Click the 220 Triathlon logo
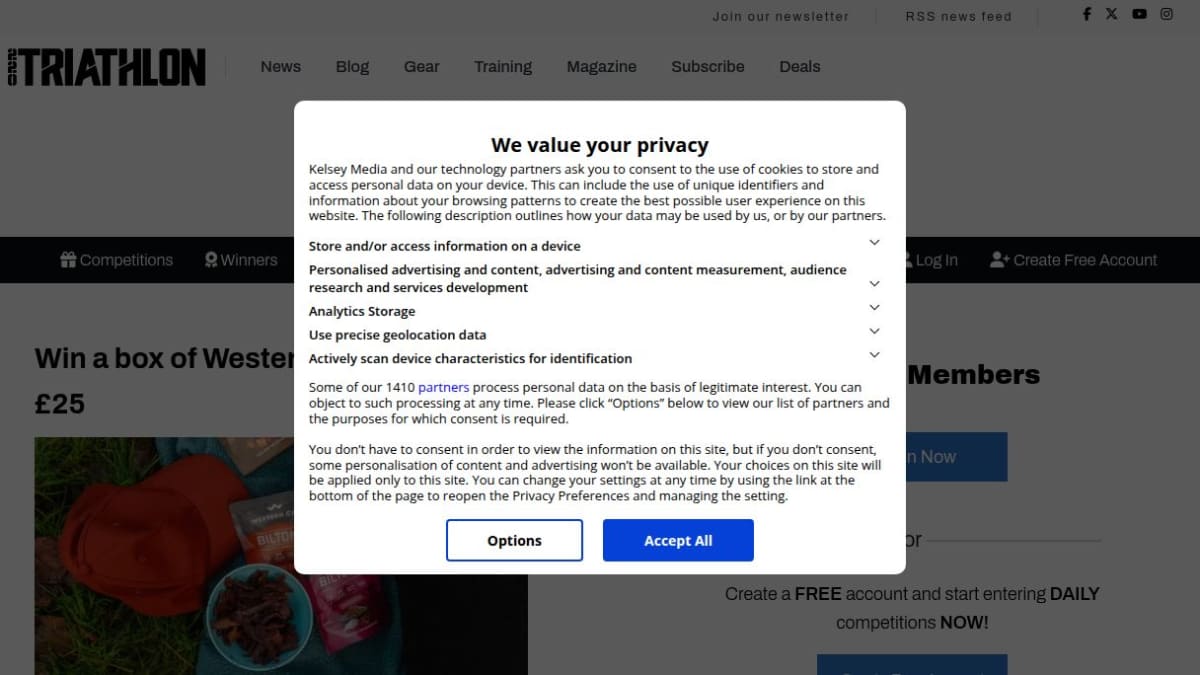 106,67
